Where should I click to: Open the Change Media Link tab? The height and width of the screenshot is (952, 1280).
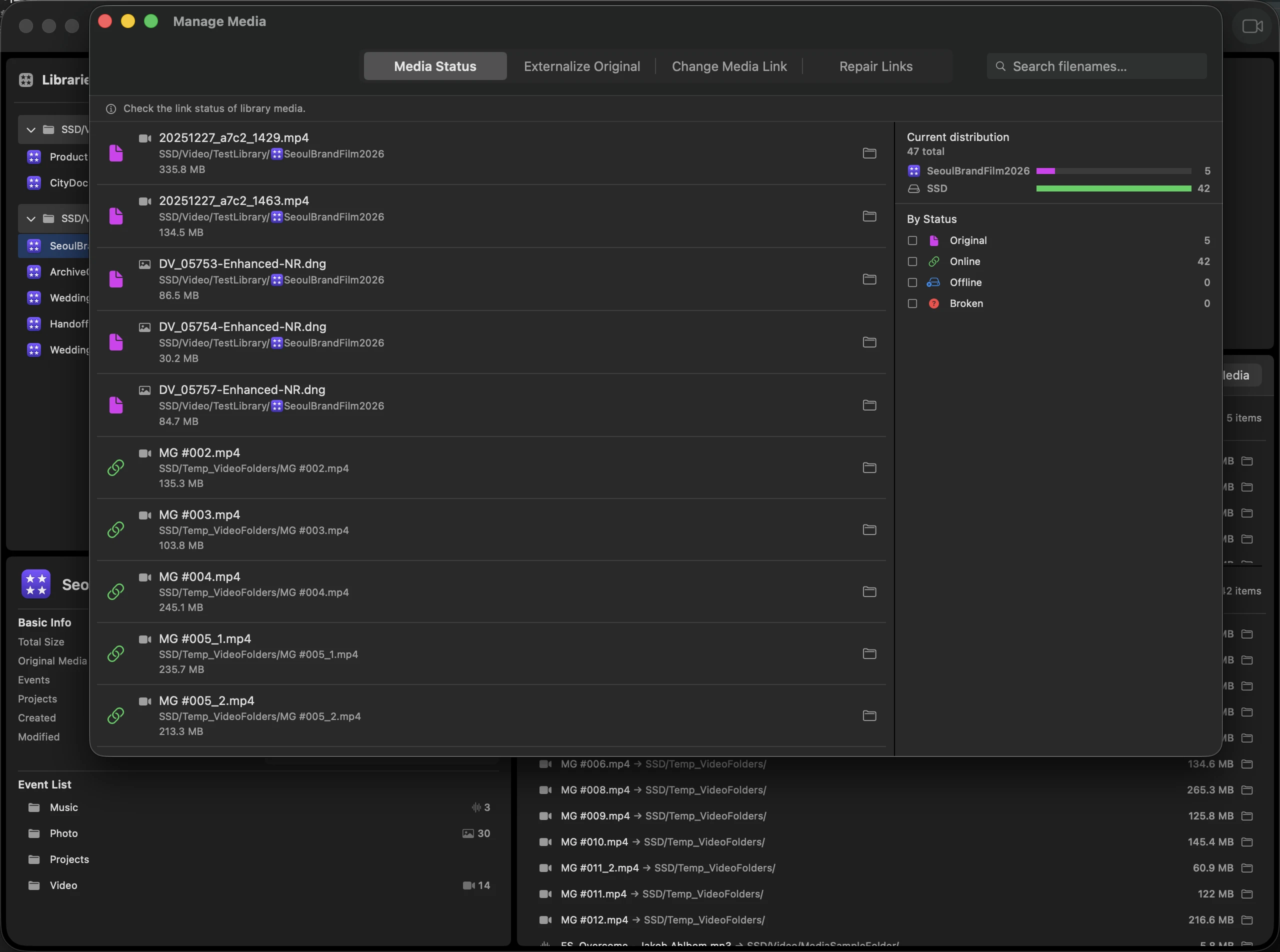point(729,66)
